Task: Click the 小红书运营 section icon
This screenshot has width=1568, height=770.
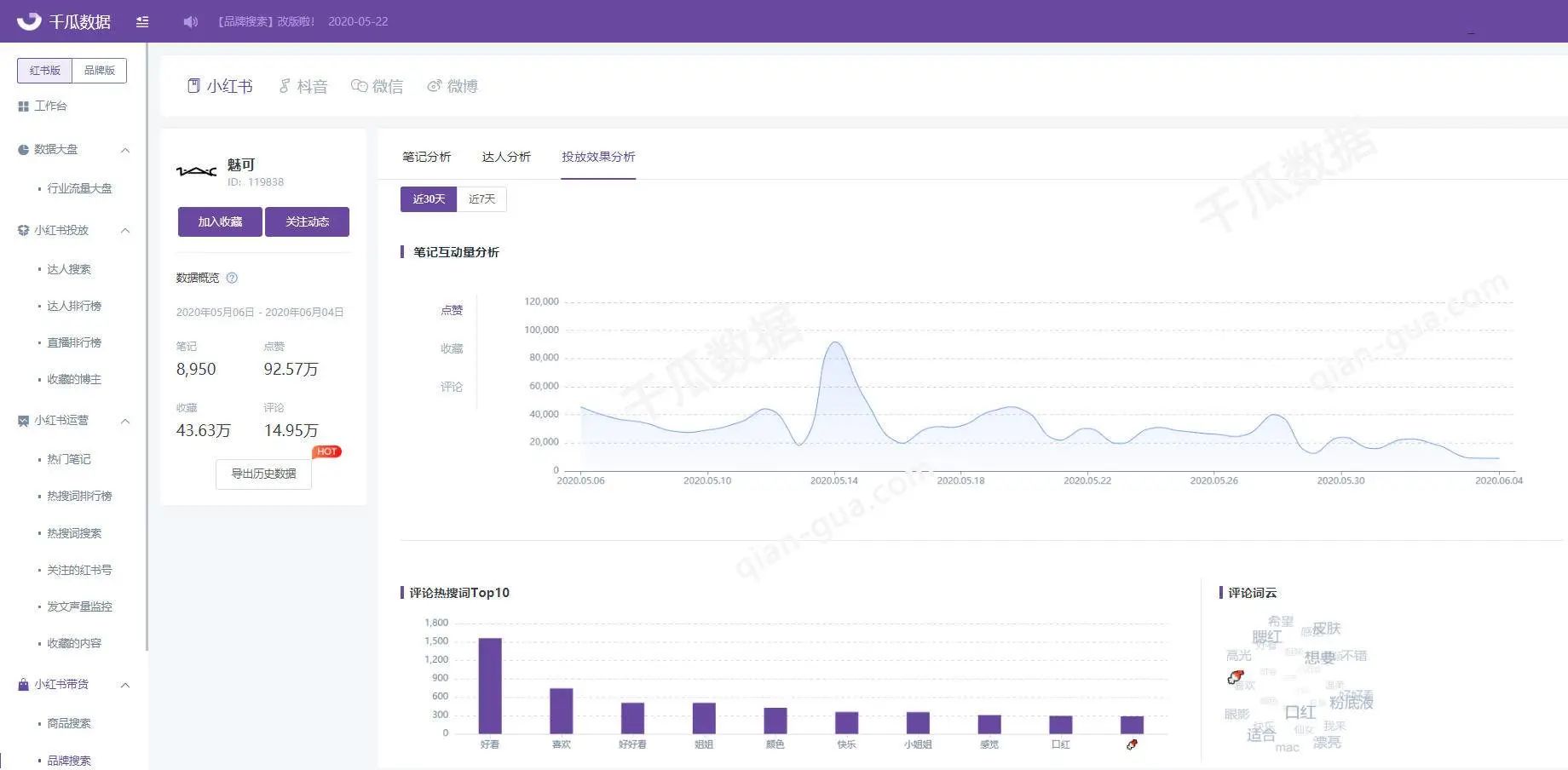Action: 23,421
